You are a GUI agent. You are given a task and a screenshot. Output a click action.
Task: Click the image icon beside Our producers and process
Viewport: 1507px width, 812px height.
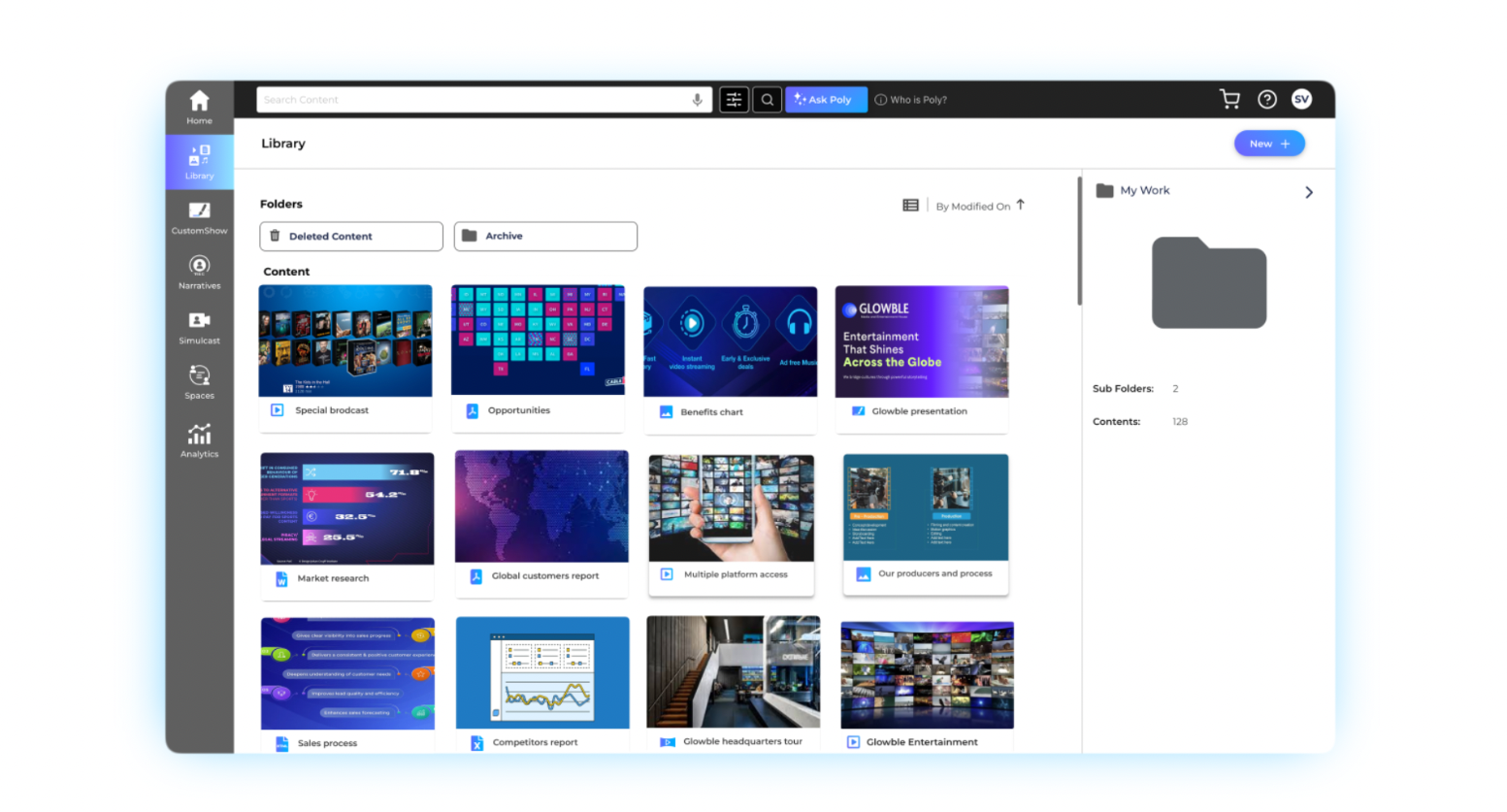[x=864, y=574]
